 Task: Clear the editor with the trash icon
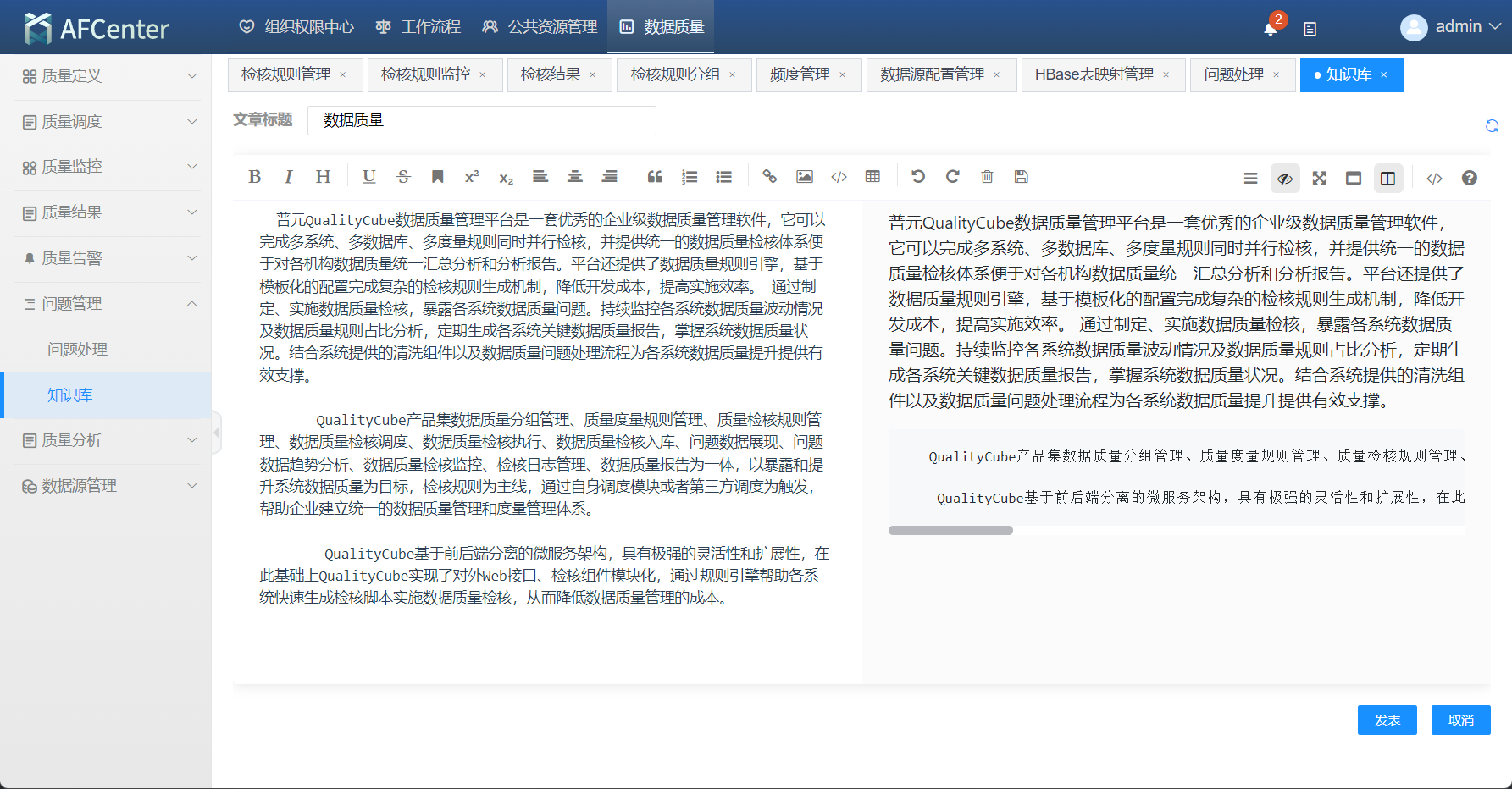click(x=987, y=177)
